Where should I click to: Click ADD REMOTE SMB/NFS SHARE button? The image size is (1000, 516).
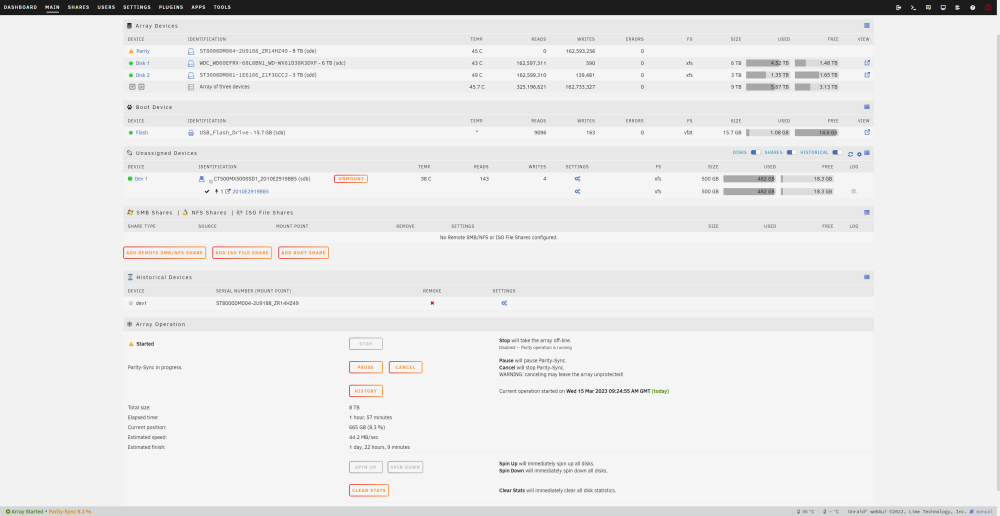point(165,253)
